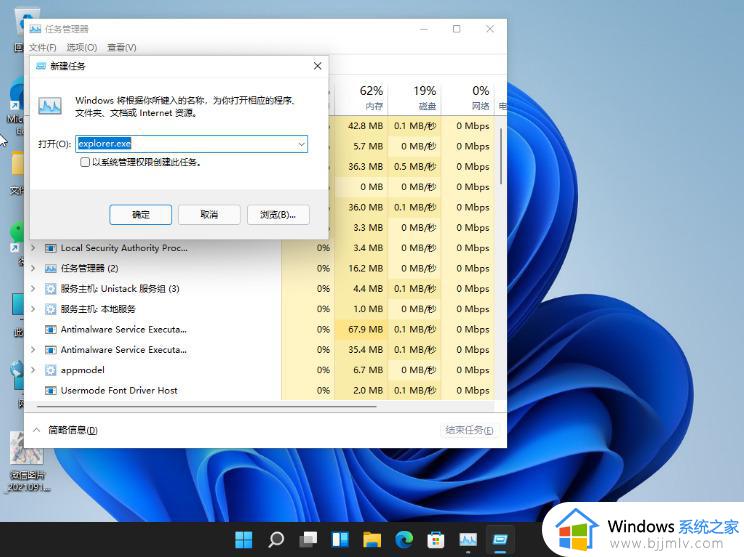The height and width of the screenshot is (557, 744).
Task: Click 取消 in new task dialog
Action: pyautogui.click(x=209, y=214)
